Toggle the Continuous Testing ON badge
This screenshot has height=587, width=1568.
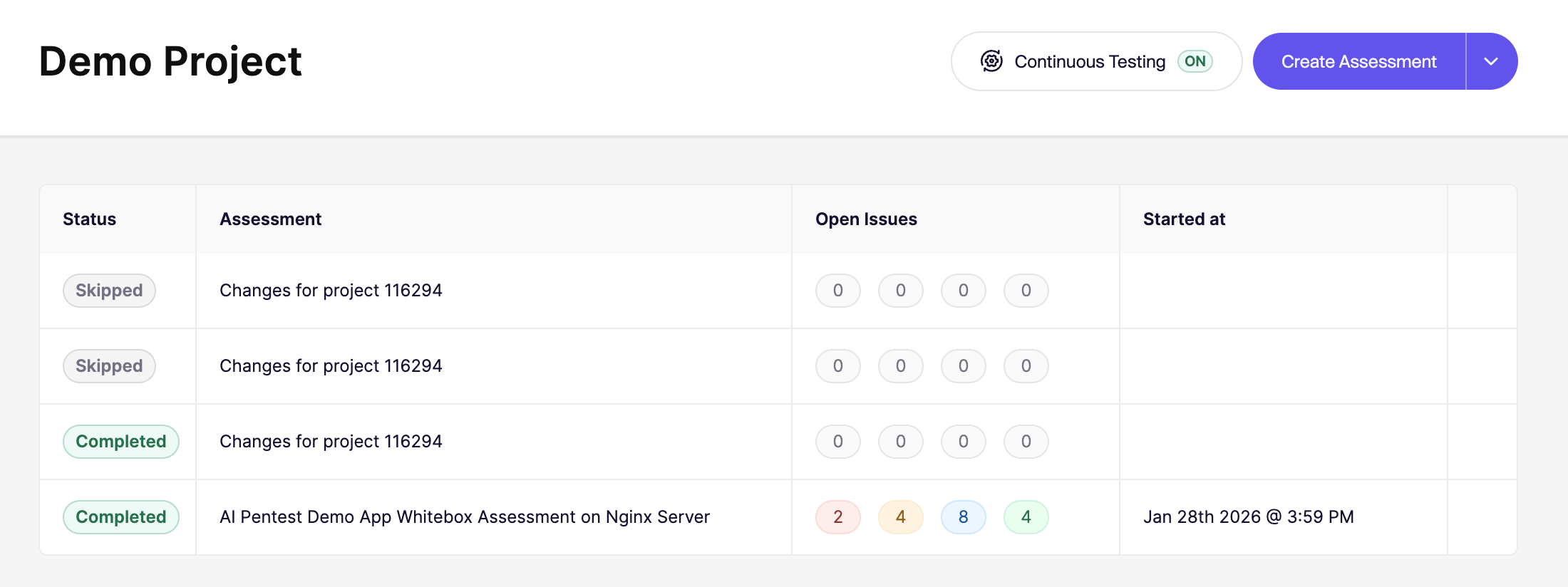pos(1195,61)
